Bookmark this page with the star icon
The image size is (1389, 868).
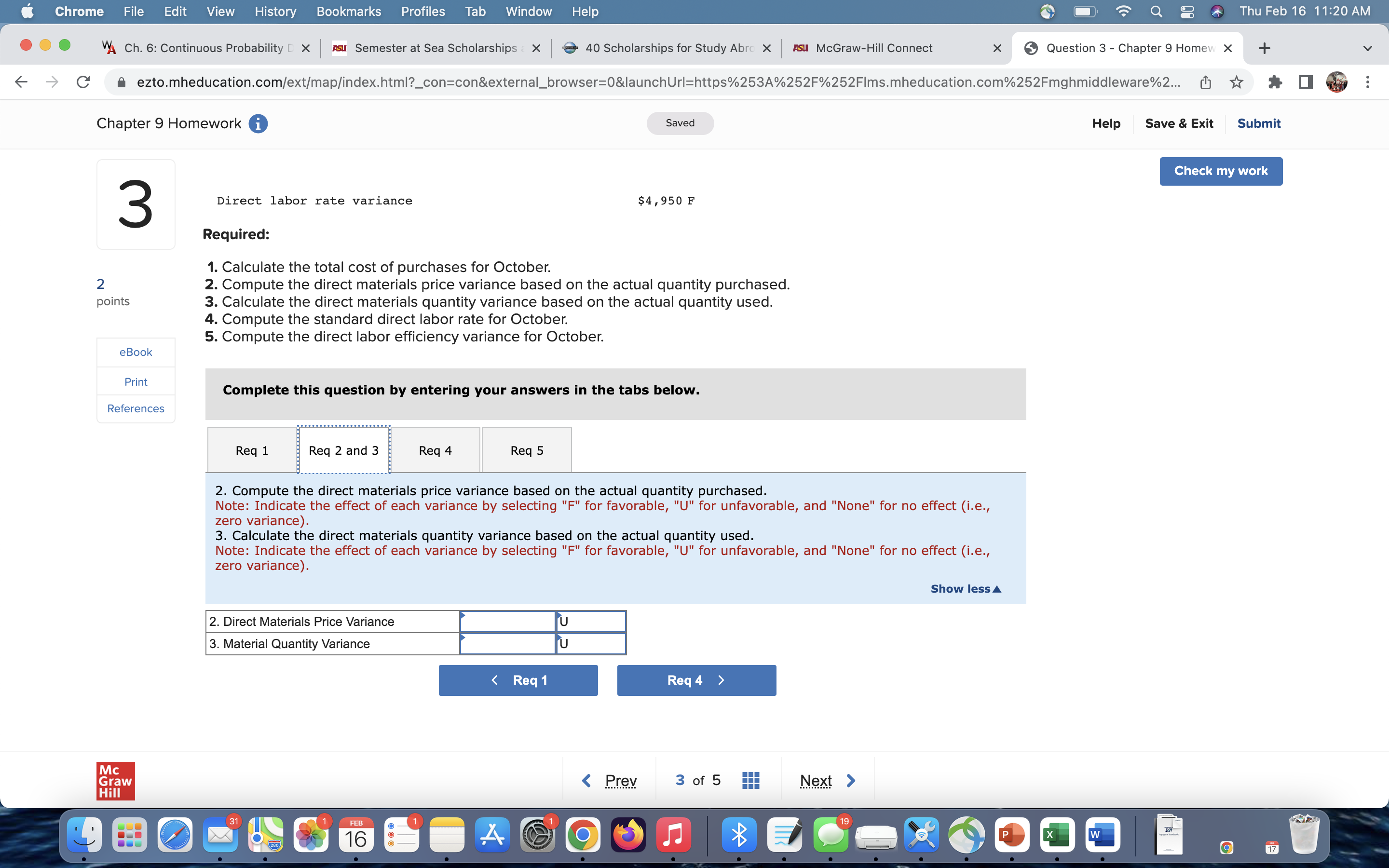coord(1236,82)
